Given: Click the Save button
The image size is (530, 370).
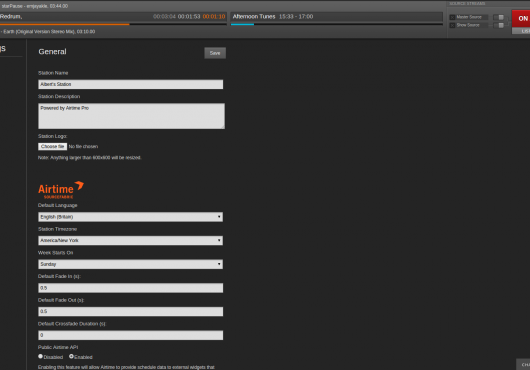Looking at the screenshot, I should (x=215, y=53).
